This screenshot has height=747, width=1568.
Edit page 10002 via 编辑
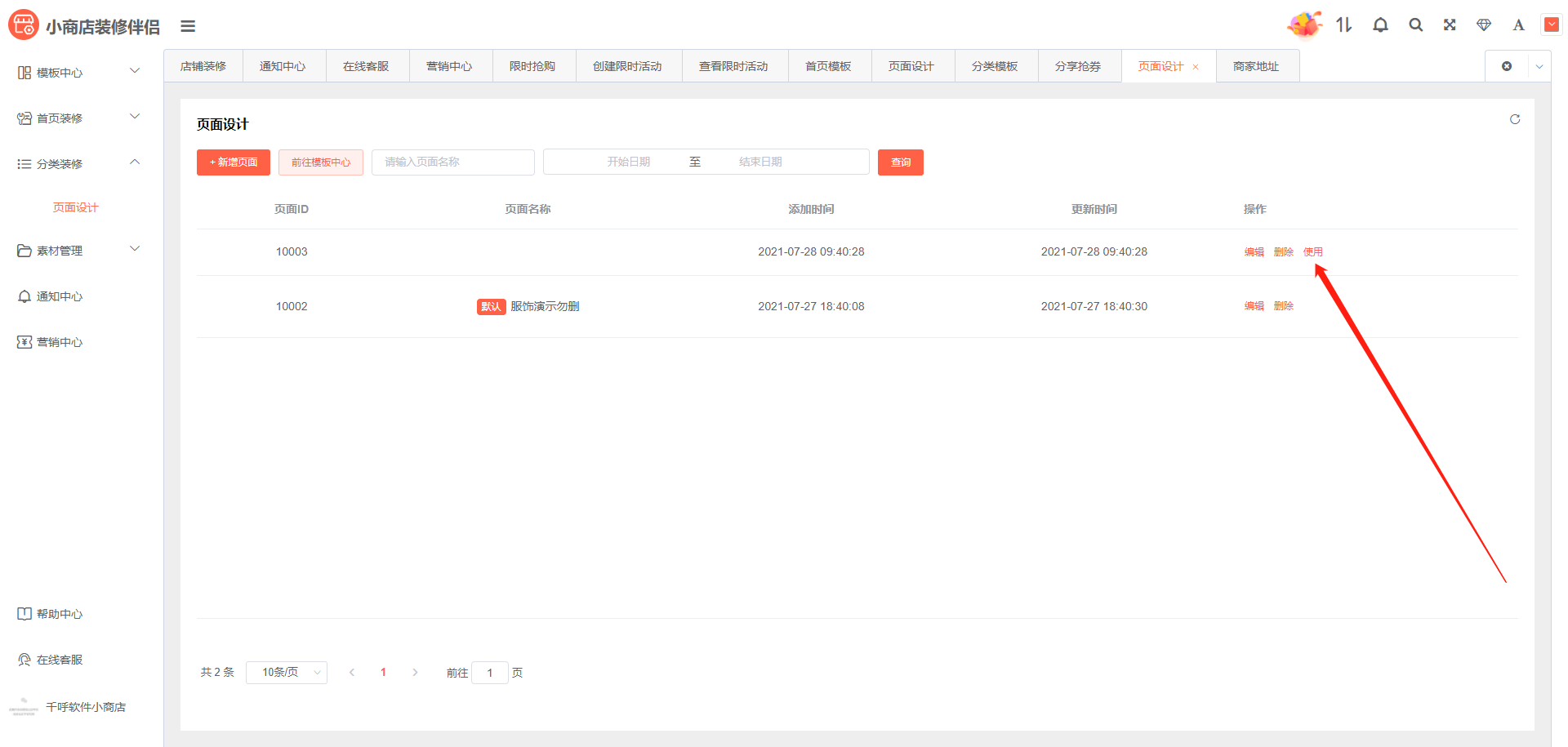[1254, 306]
